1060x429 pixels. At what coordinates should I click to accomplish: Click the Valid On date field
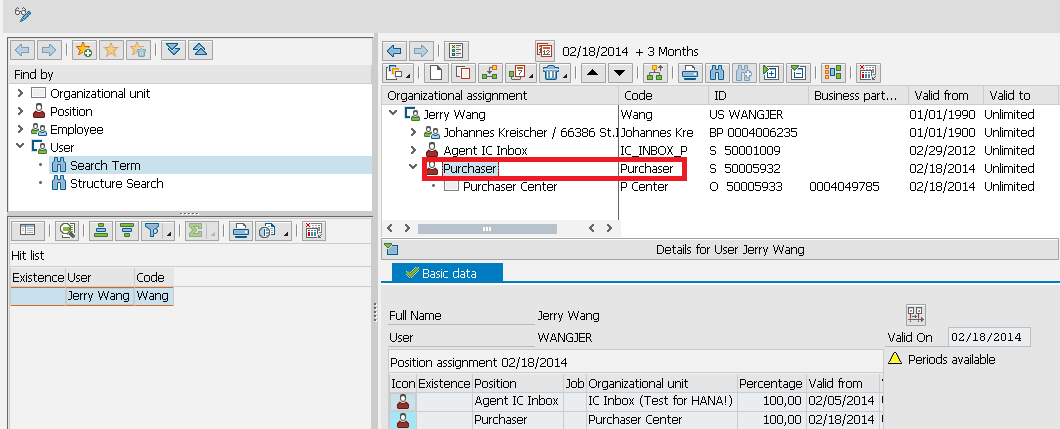990,337
